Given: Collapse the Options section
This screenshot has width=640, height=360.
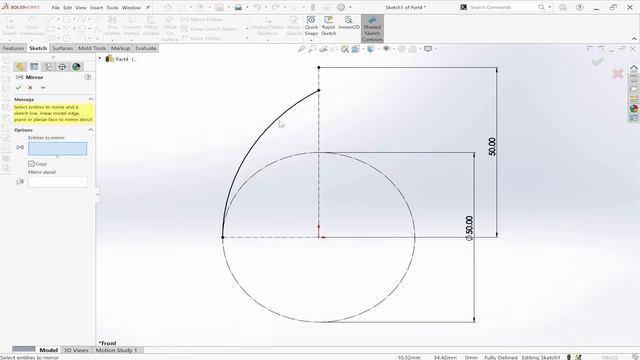Looking at the screenshot, I should 90,130.
